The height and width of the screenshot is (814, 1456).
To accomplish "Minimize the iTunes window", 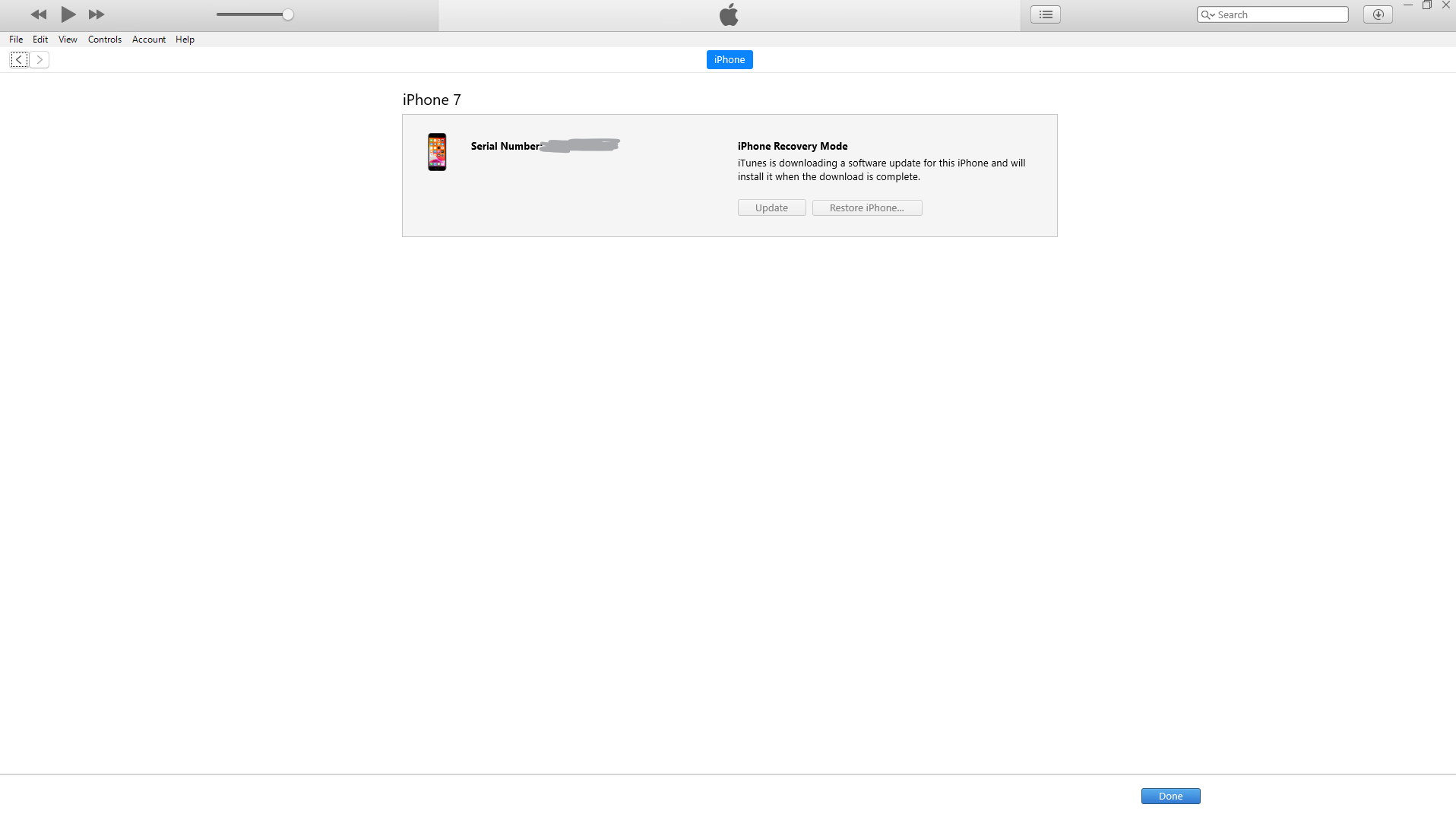I will pyautogui.click(x=1407, y=5).
